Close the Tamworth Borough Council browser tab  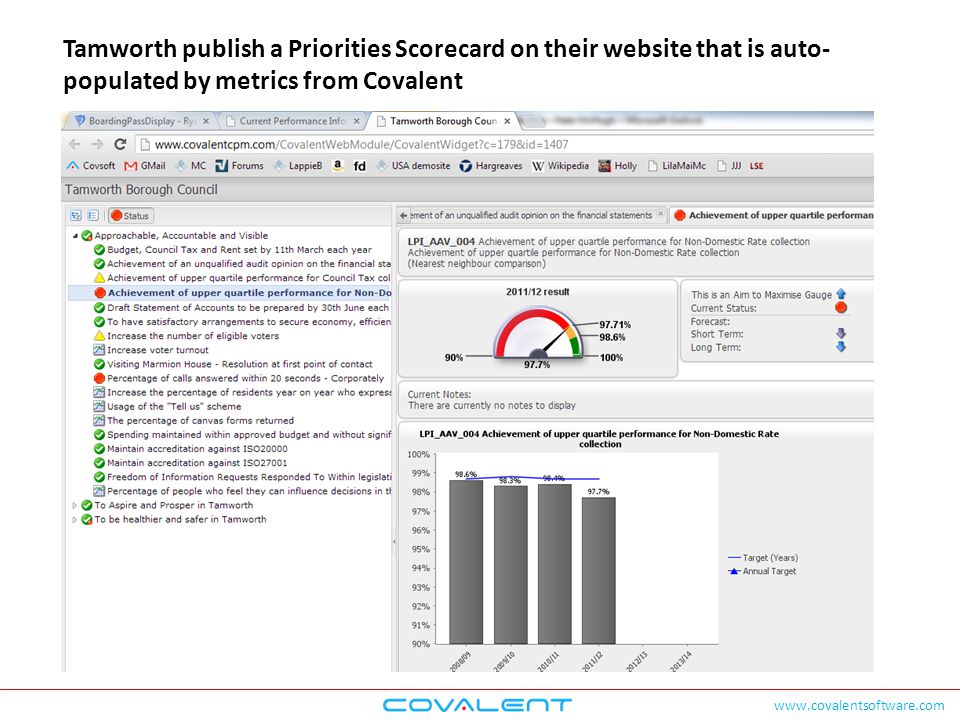pyautogui.click(x=507, y=121)
